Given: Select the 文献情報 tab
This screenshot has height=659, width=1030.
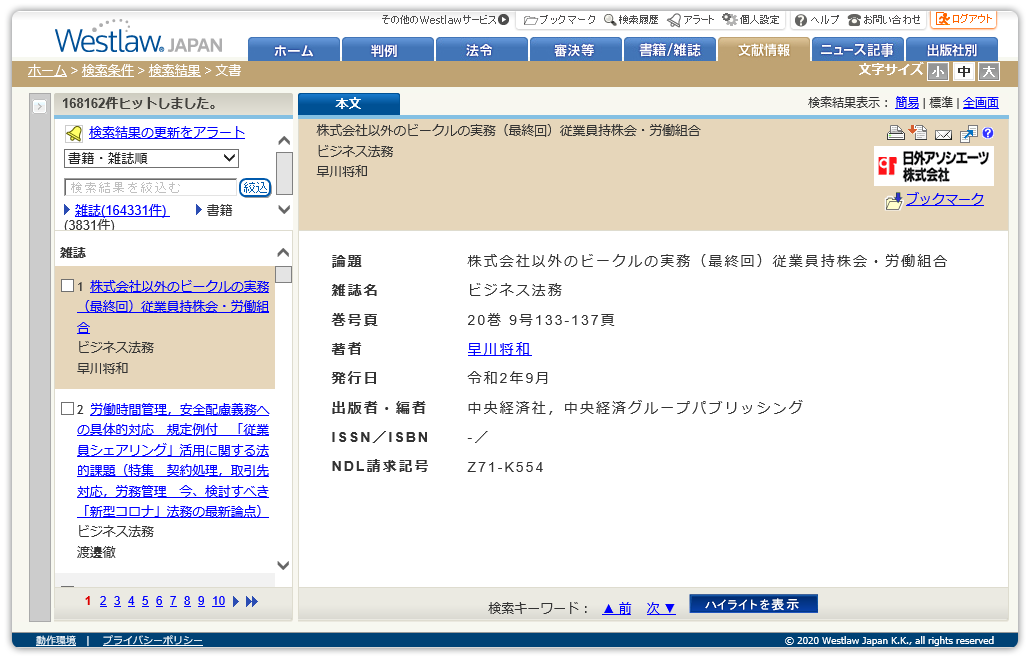Looking at the screenshot, I should [x=763, y=47].
